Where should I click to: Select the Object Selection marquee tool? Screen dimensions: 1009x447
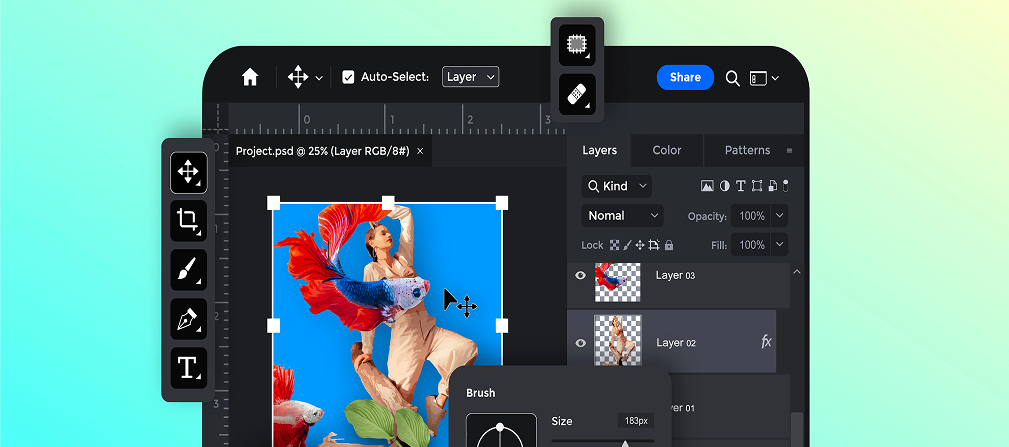click(577, 44)
